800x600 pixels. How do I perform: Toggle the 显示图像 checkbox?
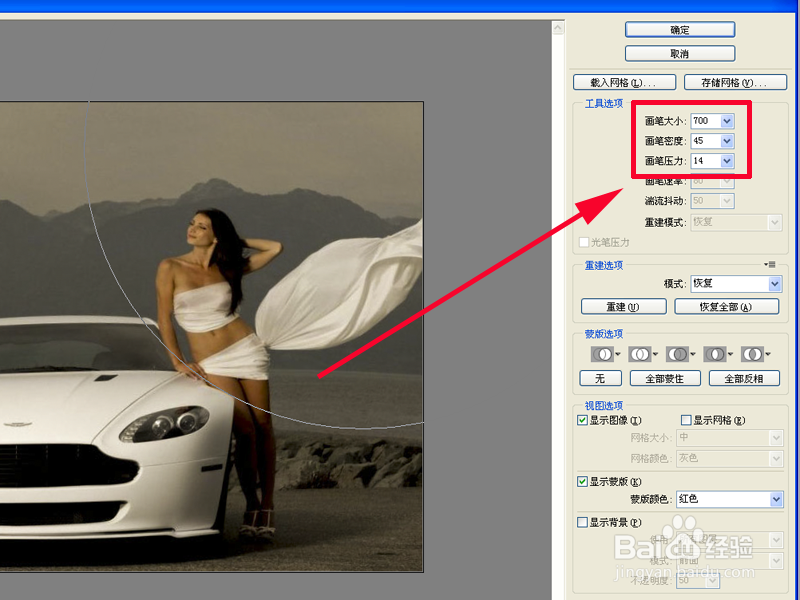[582, 420]
